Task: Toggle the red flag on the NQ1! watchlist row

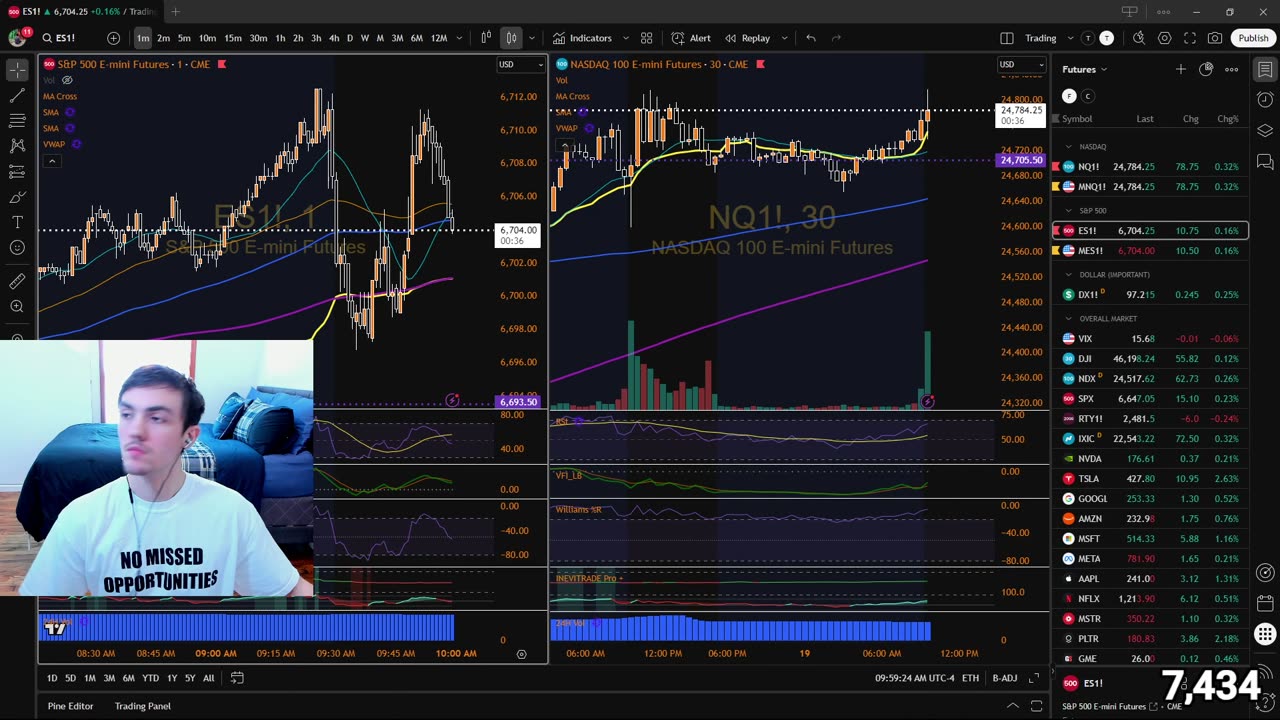Action: tap(1056, 166)
